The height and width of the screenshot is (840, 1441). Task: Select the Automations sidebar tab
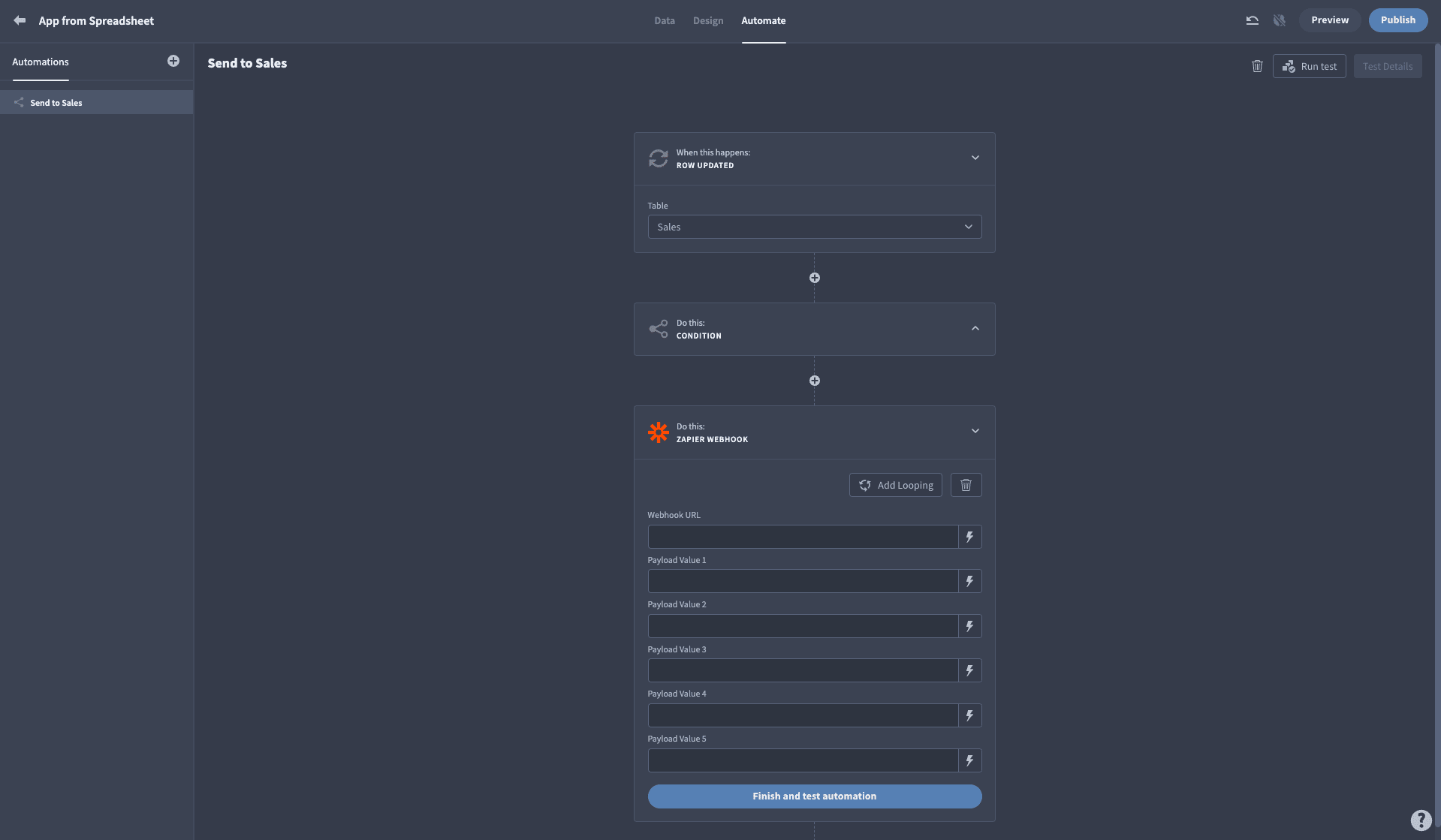[41, 62]
